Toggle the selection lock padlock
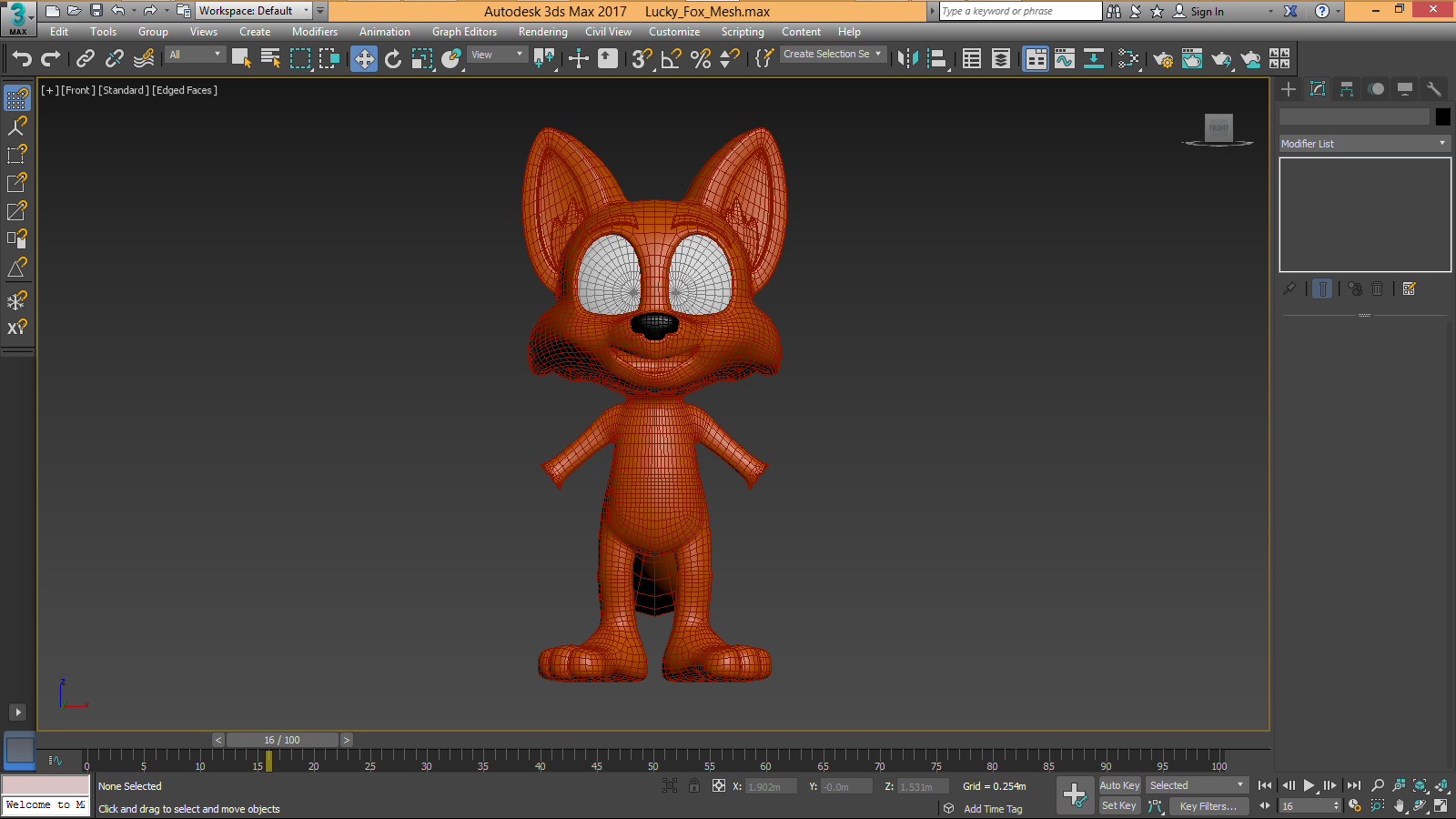The width and height of the screenshot is (1456, 819). click(694, 786)
